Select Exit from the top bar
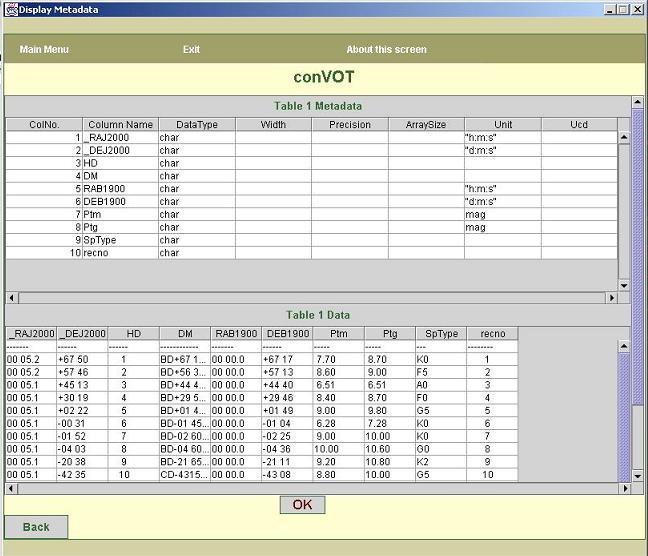This screenshot has height=556, width=648. point(191,49)
